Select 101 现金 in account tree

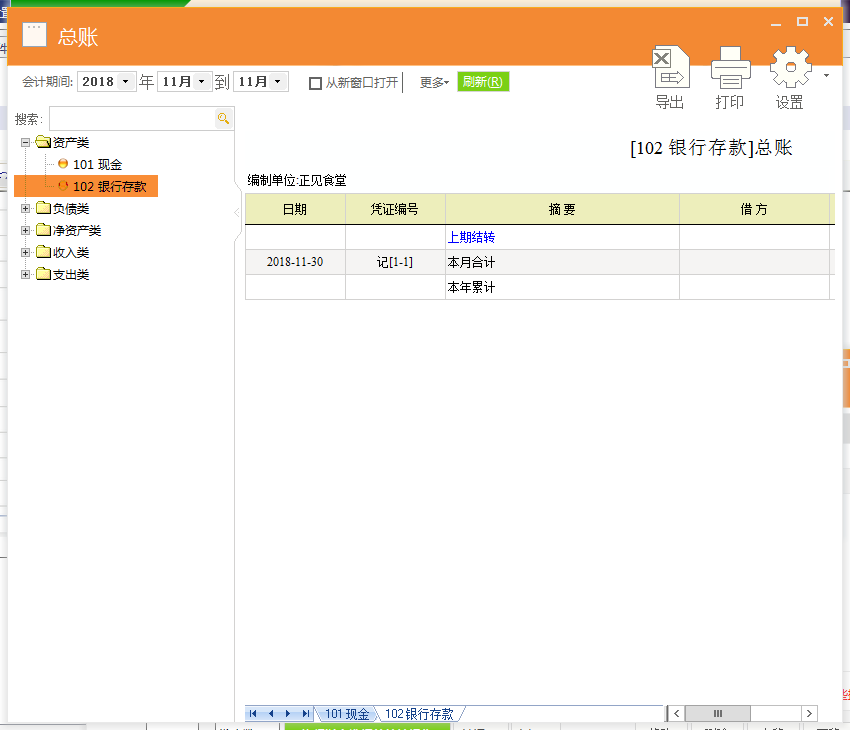coord(97,164)
